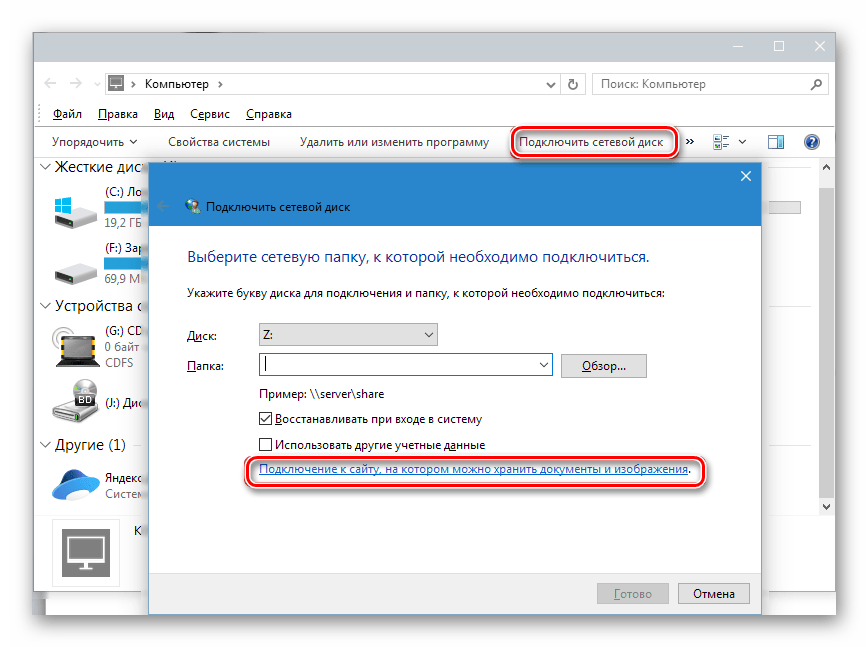The height and width of the screenshot is (647, 868).
Task: Toggle the preview pane icon in toolbar
Action: (775, 142)
